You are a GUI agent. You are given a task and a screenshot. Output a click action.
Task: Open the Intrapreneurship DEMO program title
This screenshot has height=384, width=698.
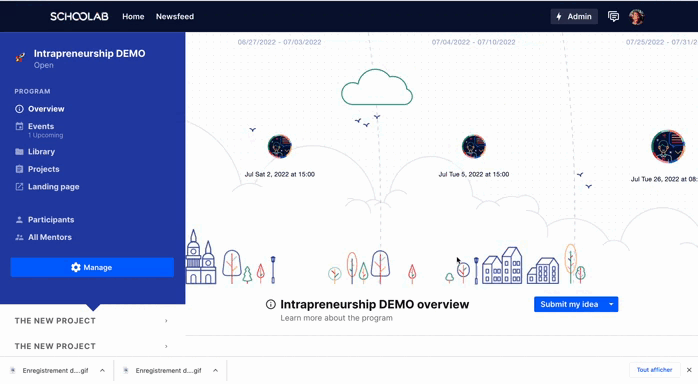(x=89, y=53)
